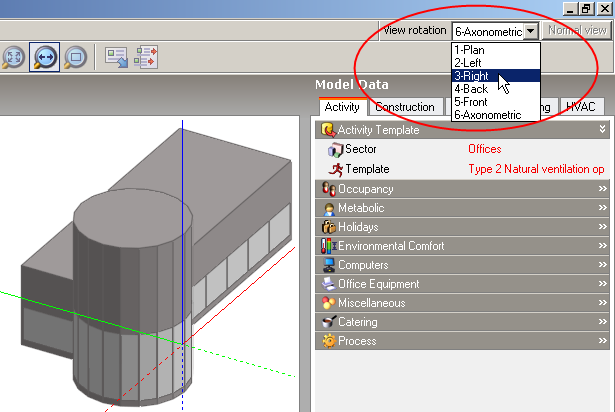The image size is (615, 412).
Task: Activate the zoom window magnifier tool
Action: [75, 56]
